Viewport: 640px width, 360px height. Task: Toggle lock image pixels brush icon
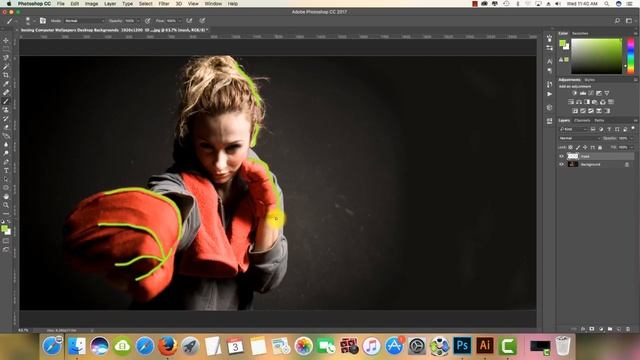click(x=578, y=147)
